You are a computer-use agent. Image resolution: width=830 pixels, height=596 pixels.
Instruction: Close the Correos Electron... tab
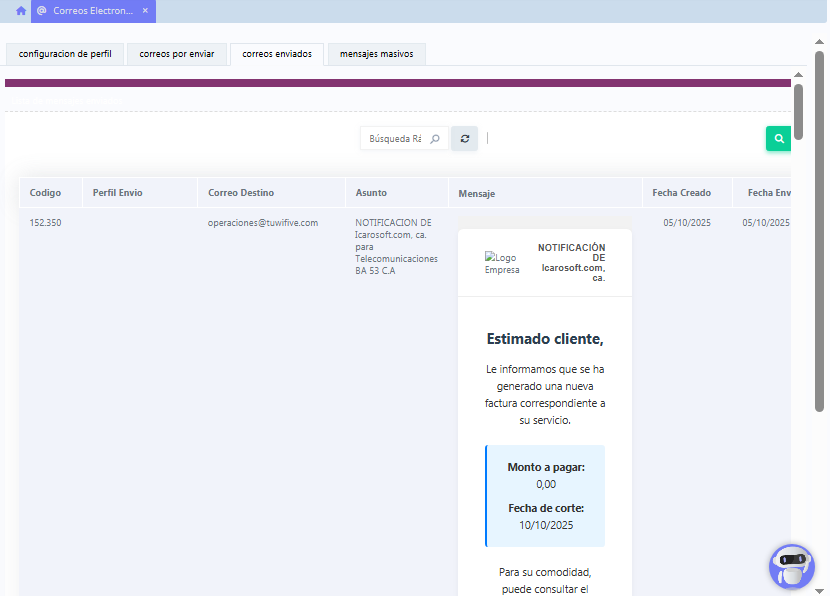145,10
